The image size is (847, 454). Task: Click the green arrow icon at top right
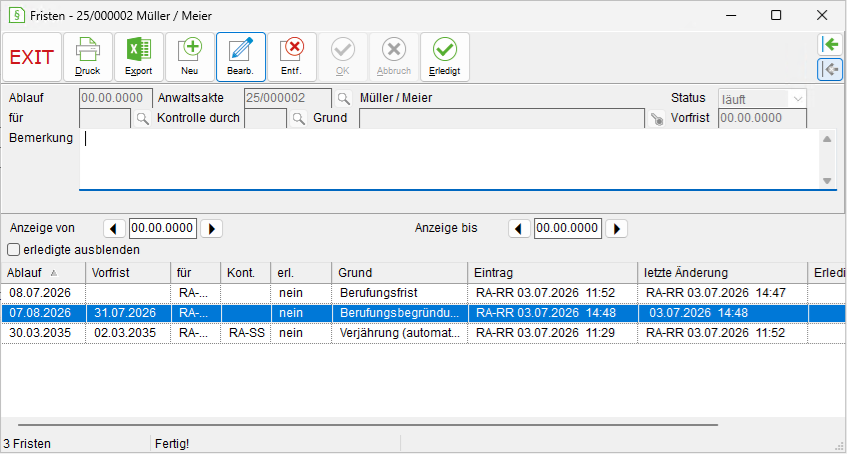click(830, 44)
